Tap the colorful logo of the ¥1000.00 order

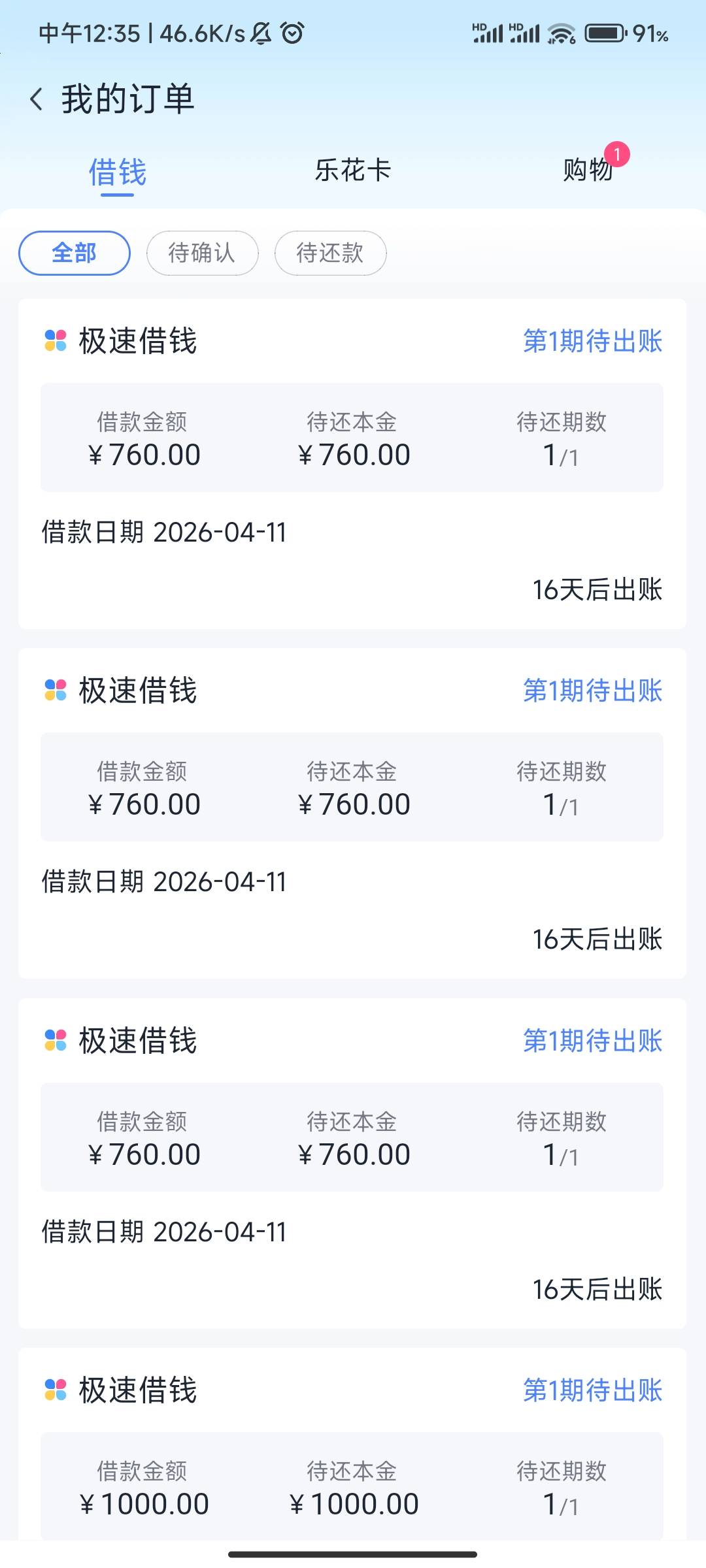pyautogui.click(x=56, y=1390)
